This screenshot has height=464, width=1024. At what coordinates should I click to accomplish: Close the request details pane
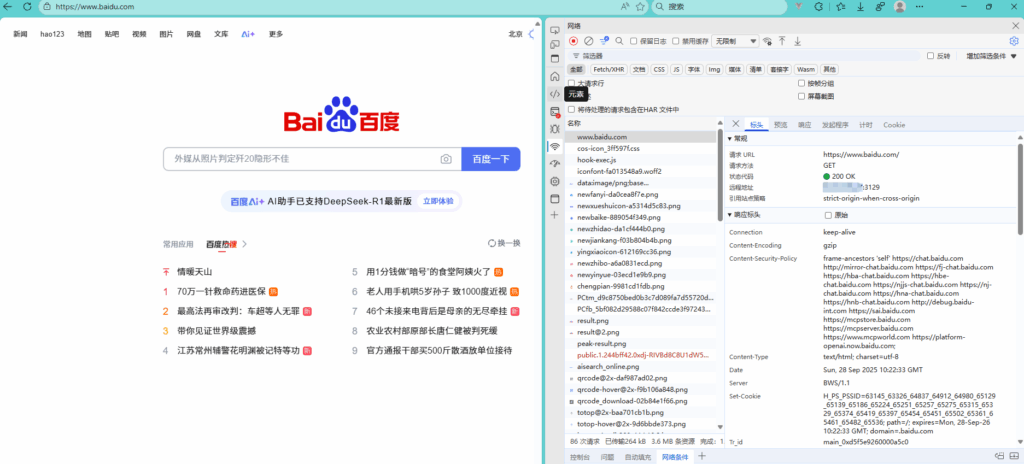(x=735, y=124)
